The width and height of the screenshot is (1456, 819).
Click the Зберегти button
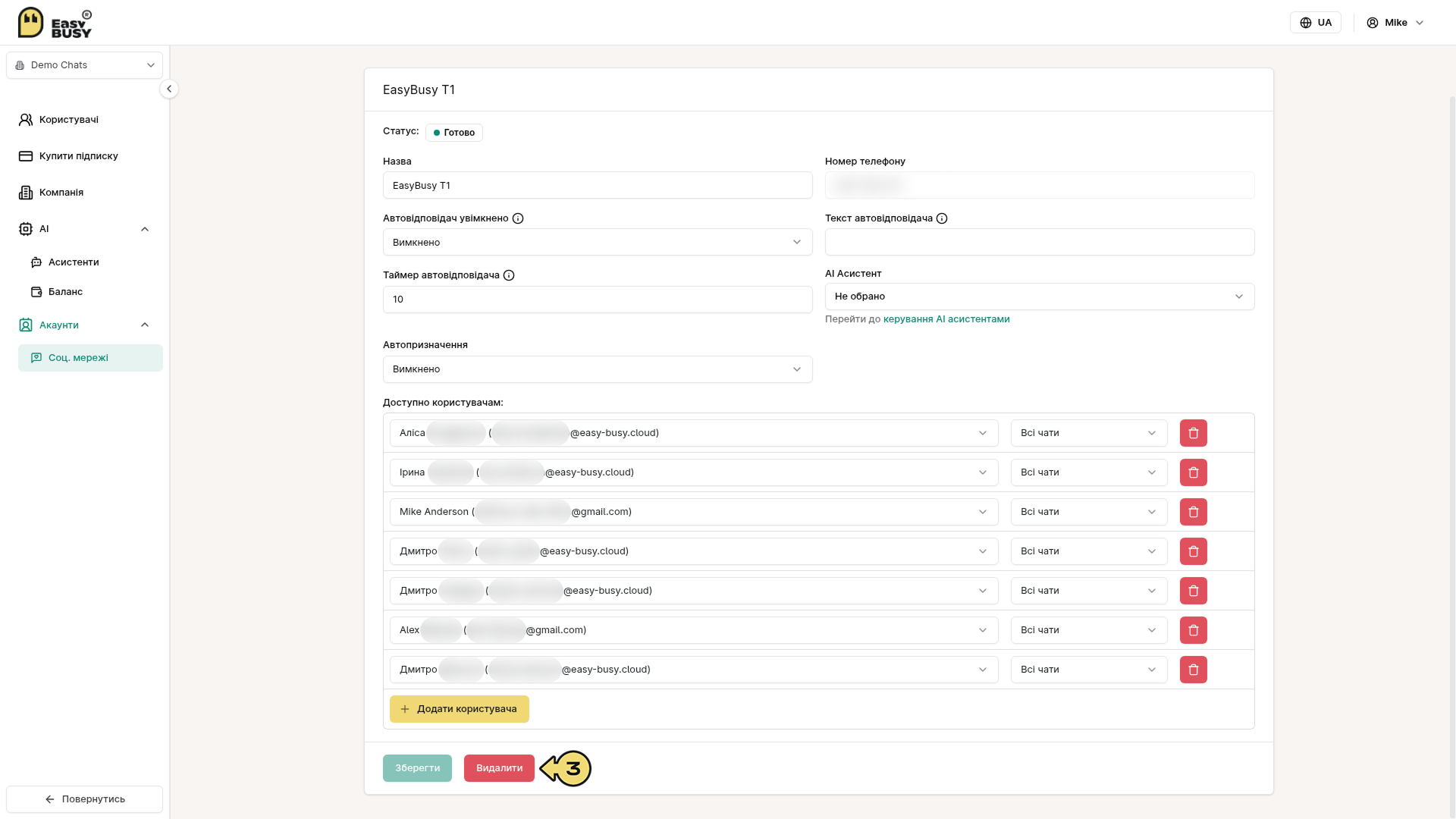(x=417, y=768)
